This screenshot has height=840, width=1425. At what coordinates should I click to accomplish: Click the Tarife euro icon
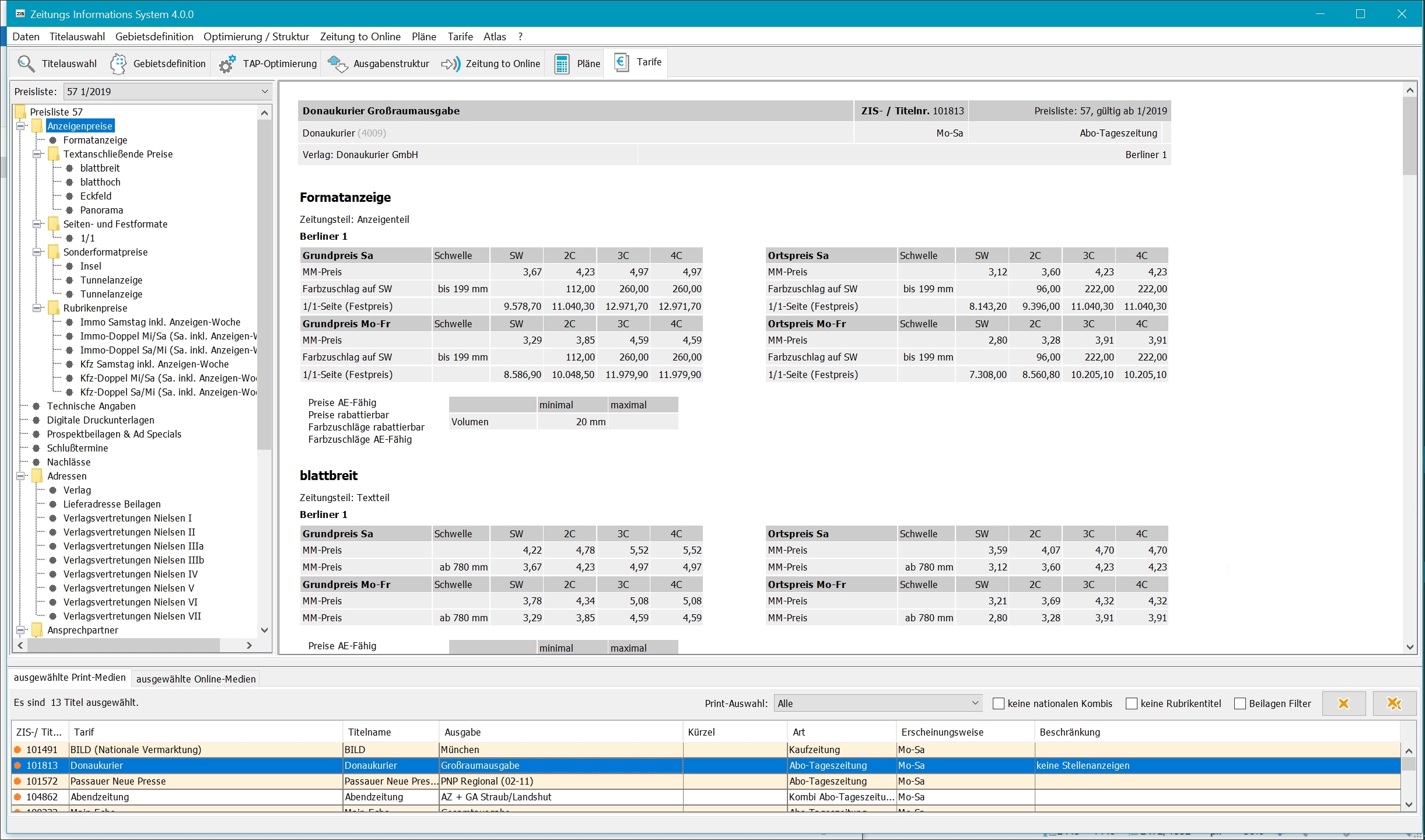[622, 62]
